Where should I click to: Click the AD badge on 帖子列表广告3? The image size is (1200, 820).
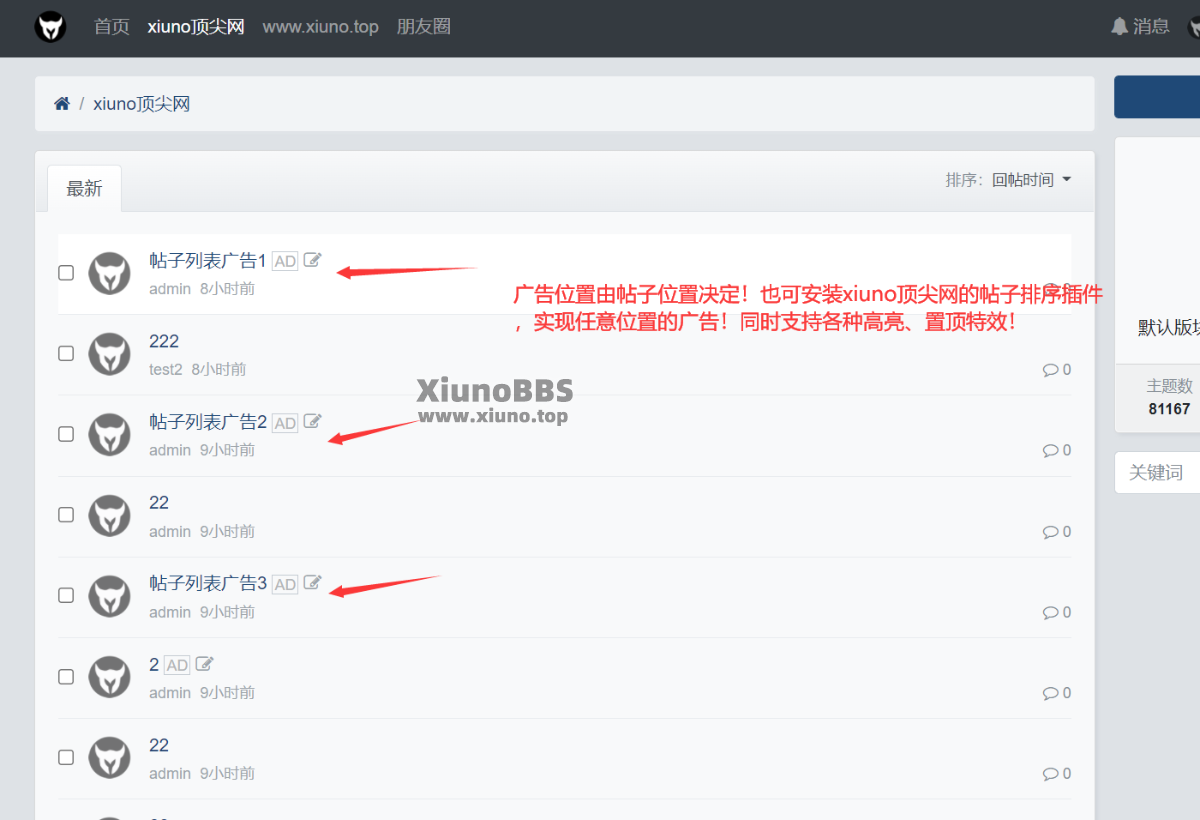[x=285, y=584]
